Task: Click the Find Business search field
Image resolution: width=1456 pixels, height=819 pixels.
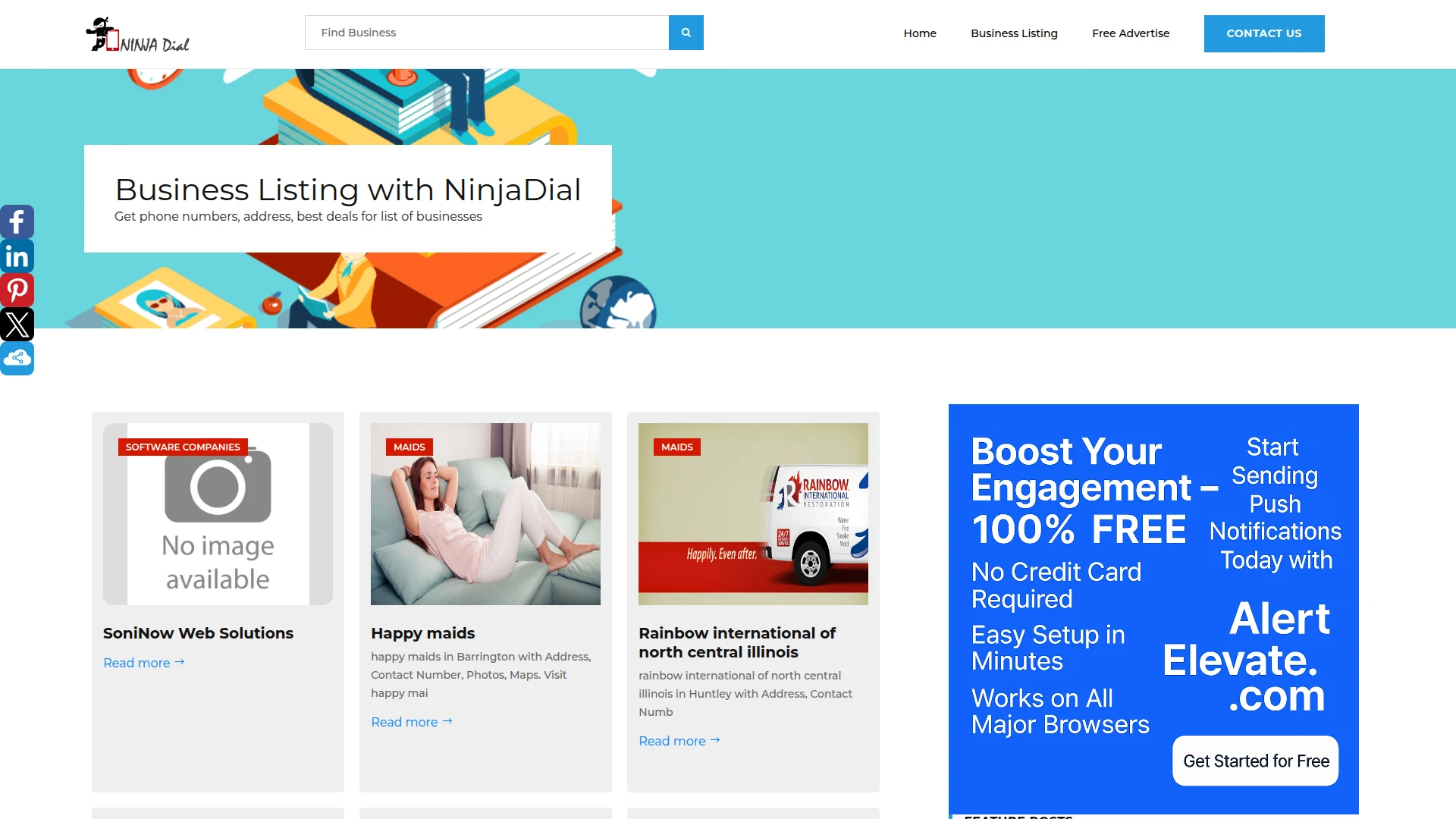Action: [487, 33]
